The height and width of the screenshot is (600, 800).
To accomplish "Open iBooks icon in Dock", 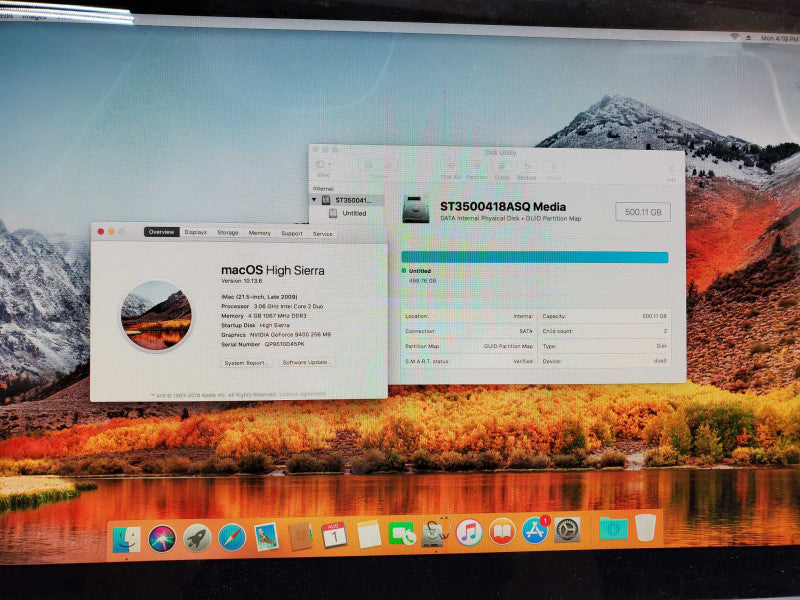I will click(502, 532).
